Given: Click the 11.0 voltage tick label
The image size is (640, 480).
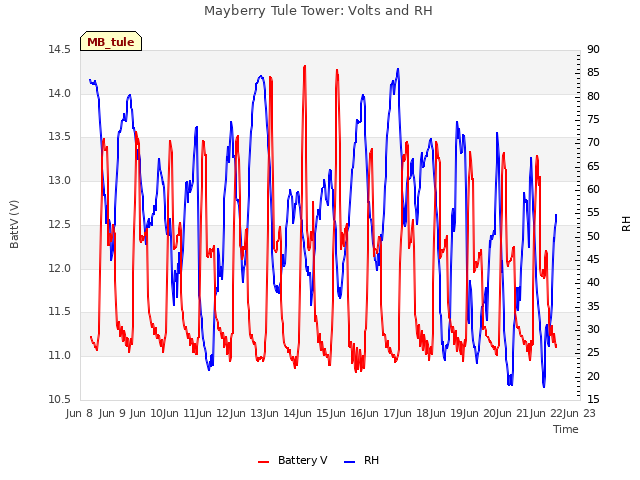Looking at the screenshot, I should coord(59,356).
